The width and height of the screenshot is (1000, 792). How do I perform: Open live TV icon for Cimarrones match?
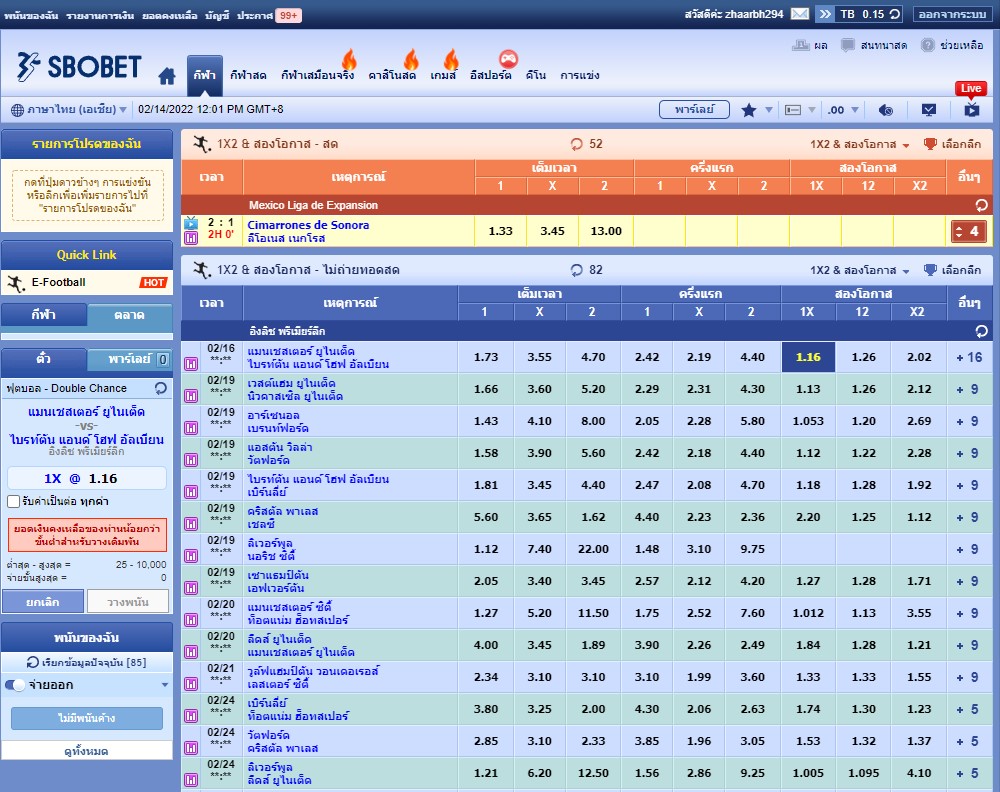click(191, 224)
